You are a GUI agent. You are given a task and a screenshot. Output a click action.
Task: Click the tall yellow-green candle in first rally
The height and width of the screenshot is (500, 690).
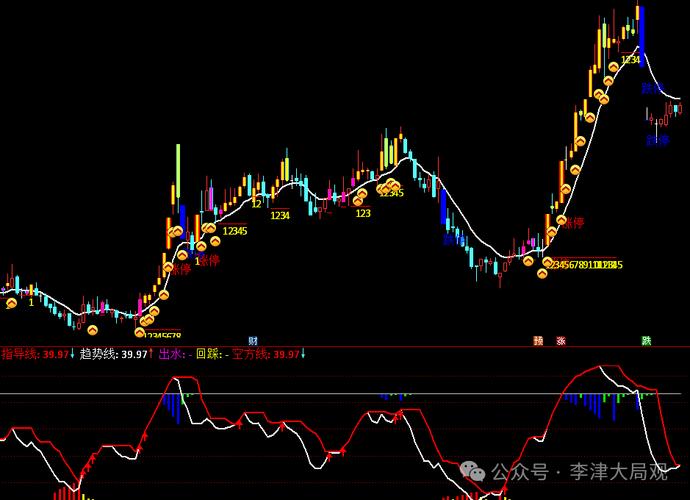[178, 171]
